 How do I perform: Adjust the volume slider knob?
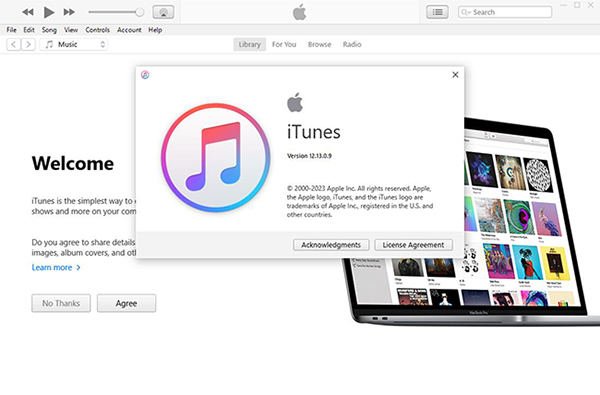[140, 12]
